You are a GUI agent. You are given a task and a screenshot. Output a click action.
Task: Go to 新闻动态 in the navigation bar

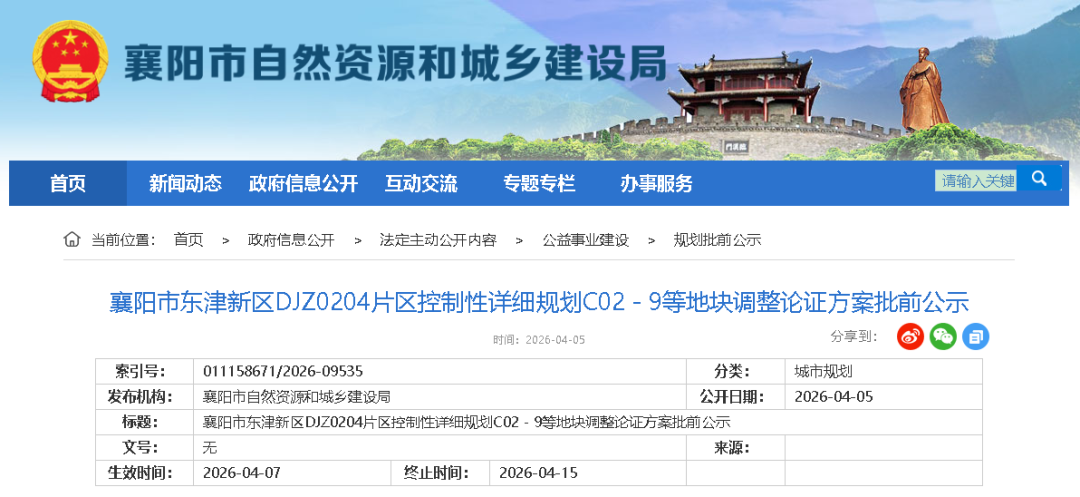click(185, 184)
